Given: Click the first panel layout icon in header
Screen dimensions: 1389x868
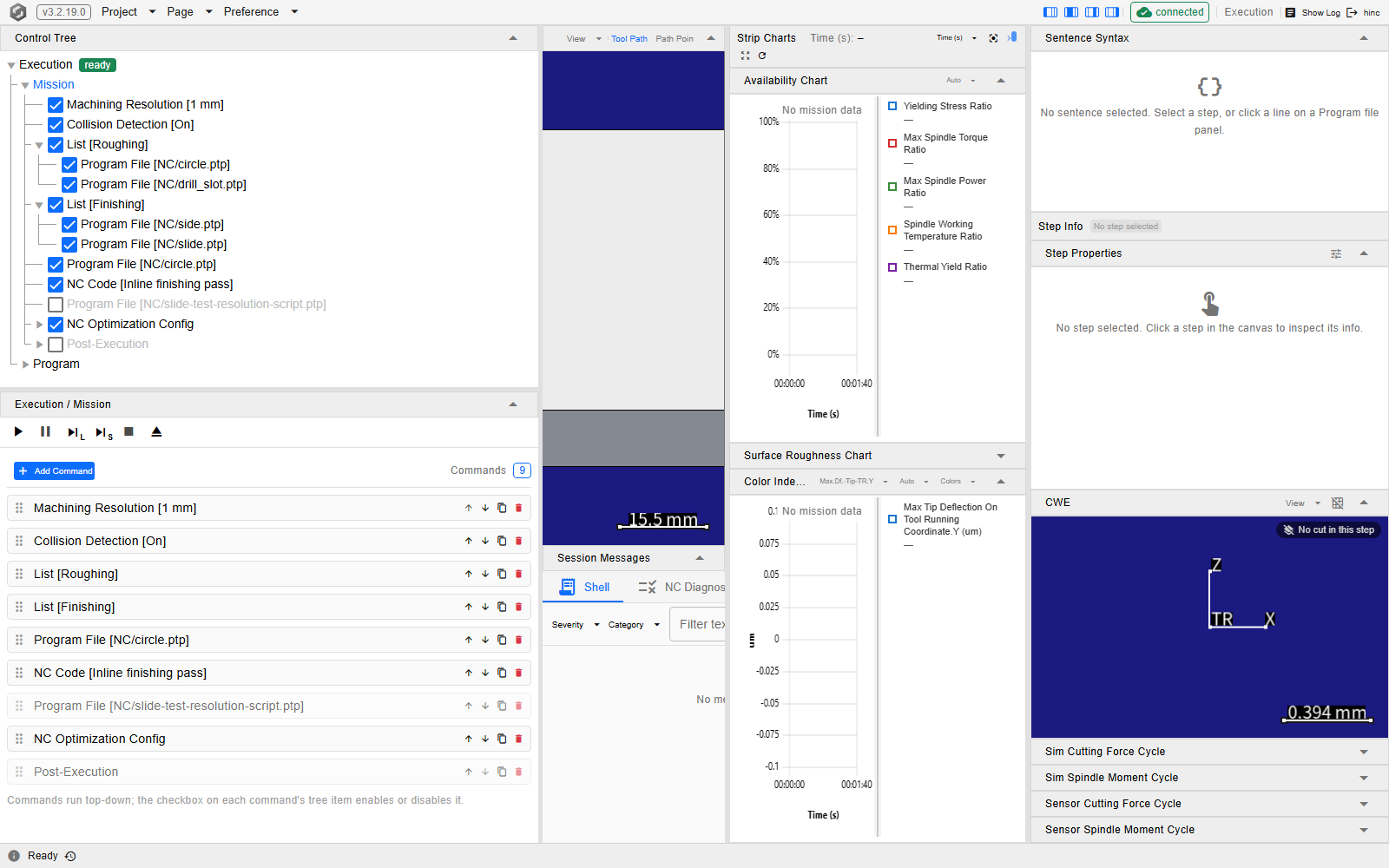Looking at the screenshot, I should (1050, 12).
